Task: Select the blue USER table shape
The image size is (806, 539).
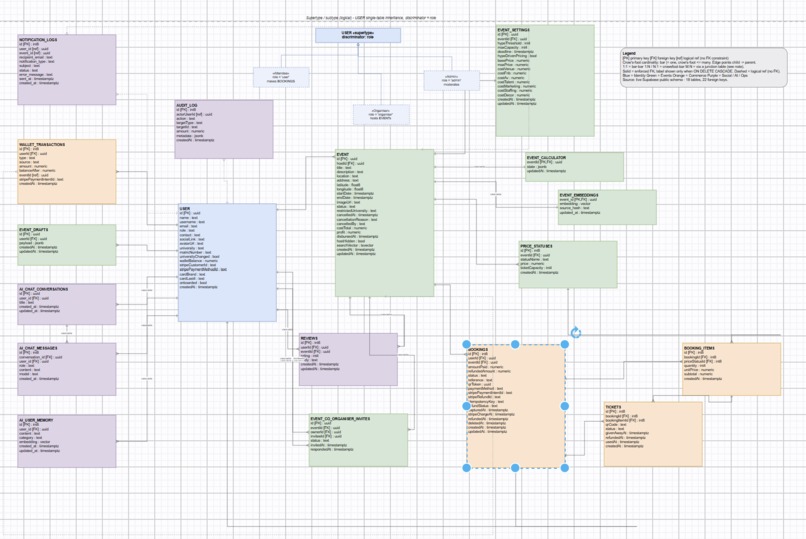Action: pyautogui.click(x=227, y=263)
